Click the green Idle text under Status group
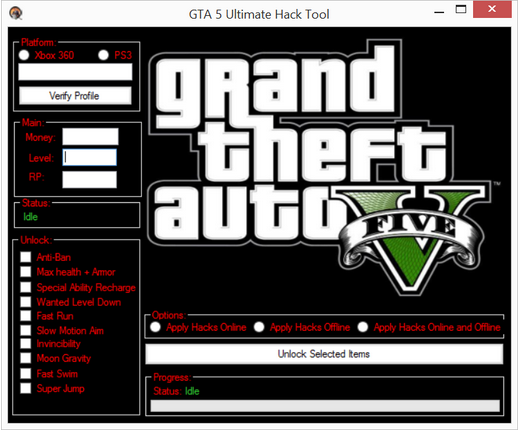518x430 pixels. [30, 217]
